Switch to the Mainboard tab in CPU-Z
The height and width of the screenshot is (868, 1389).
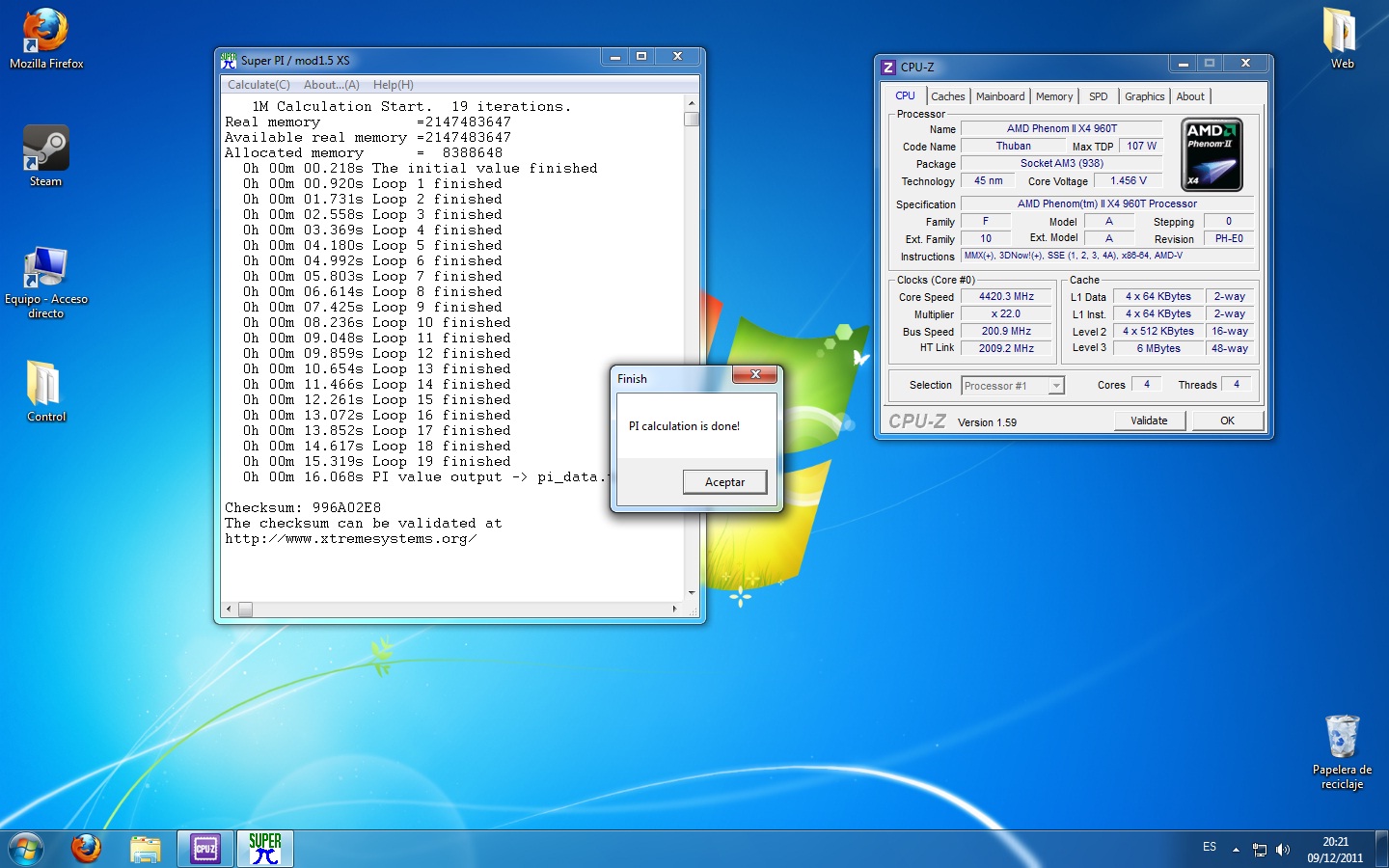(1000, 96)
